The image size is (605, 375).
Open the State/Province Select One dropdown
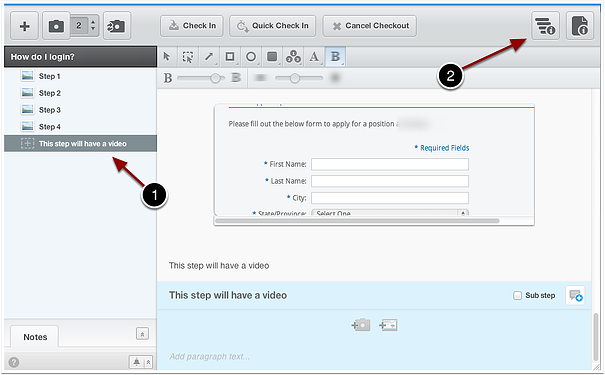pos(390,213)
